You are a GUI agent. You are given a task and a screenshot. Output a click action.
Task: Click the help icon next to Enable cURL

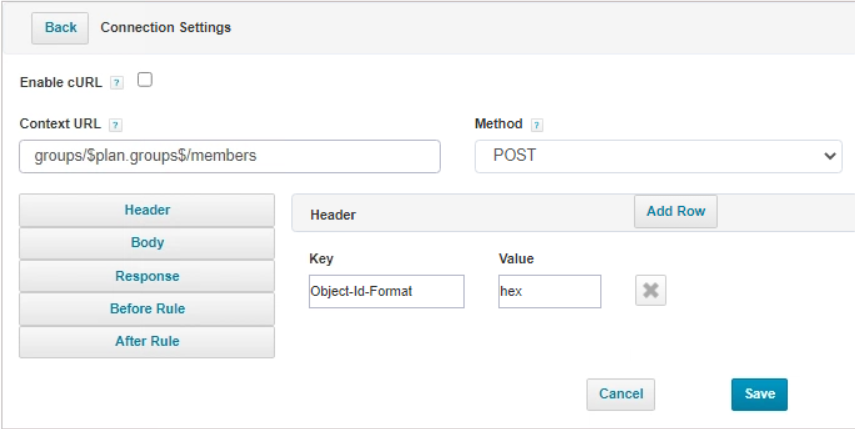pos(117,83)
